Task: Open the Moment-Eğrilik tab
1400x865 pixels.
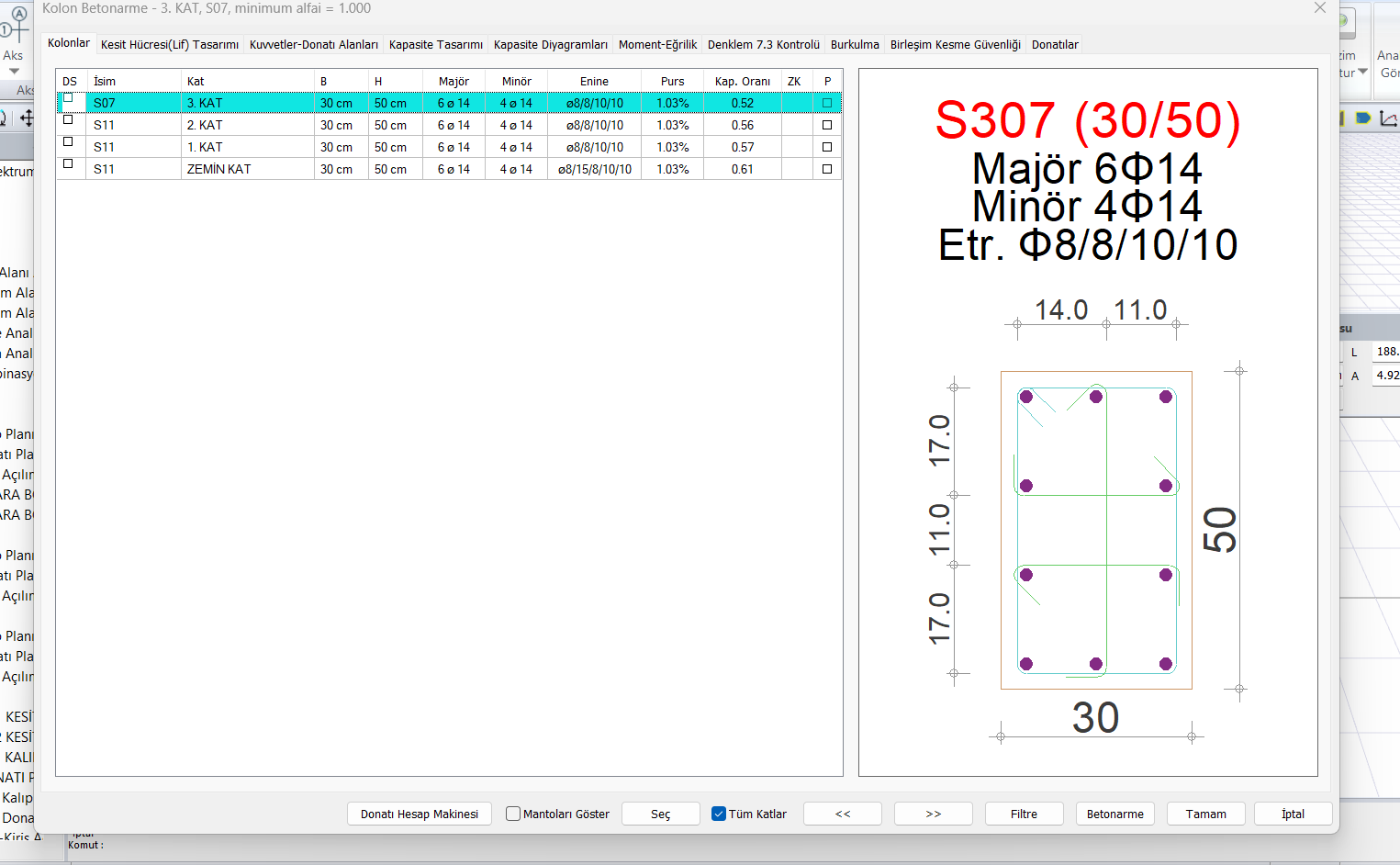Action: click(x=657, y=44)
